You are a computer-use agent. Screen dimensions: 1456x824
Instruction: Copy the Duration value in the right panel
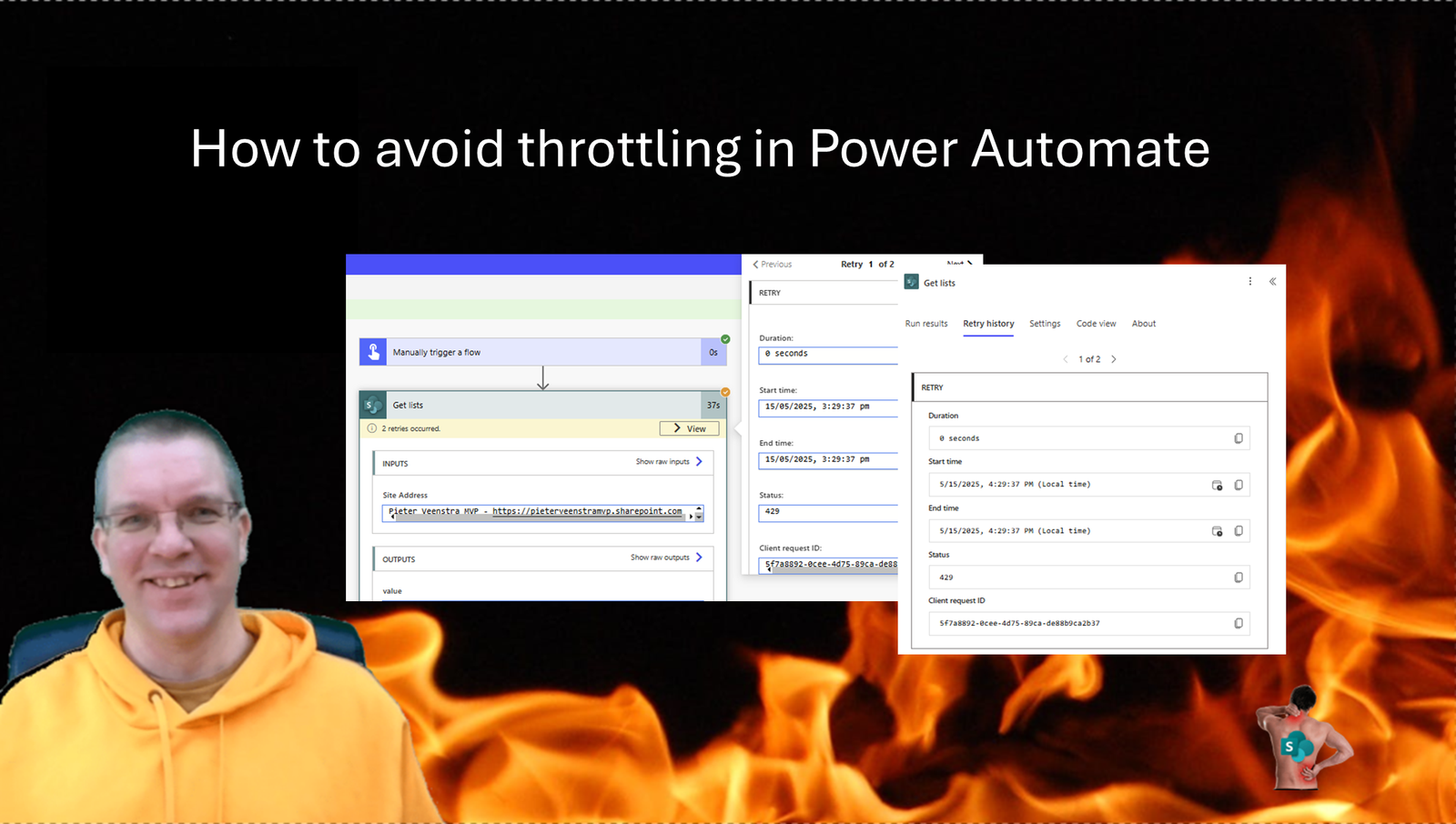[x=1239, y=438]
